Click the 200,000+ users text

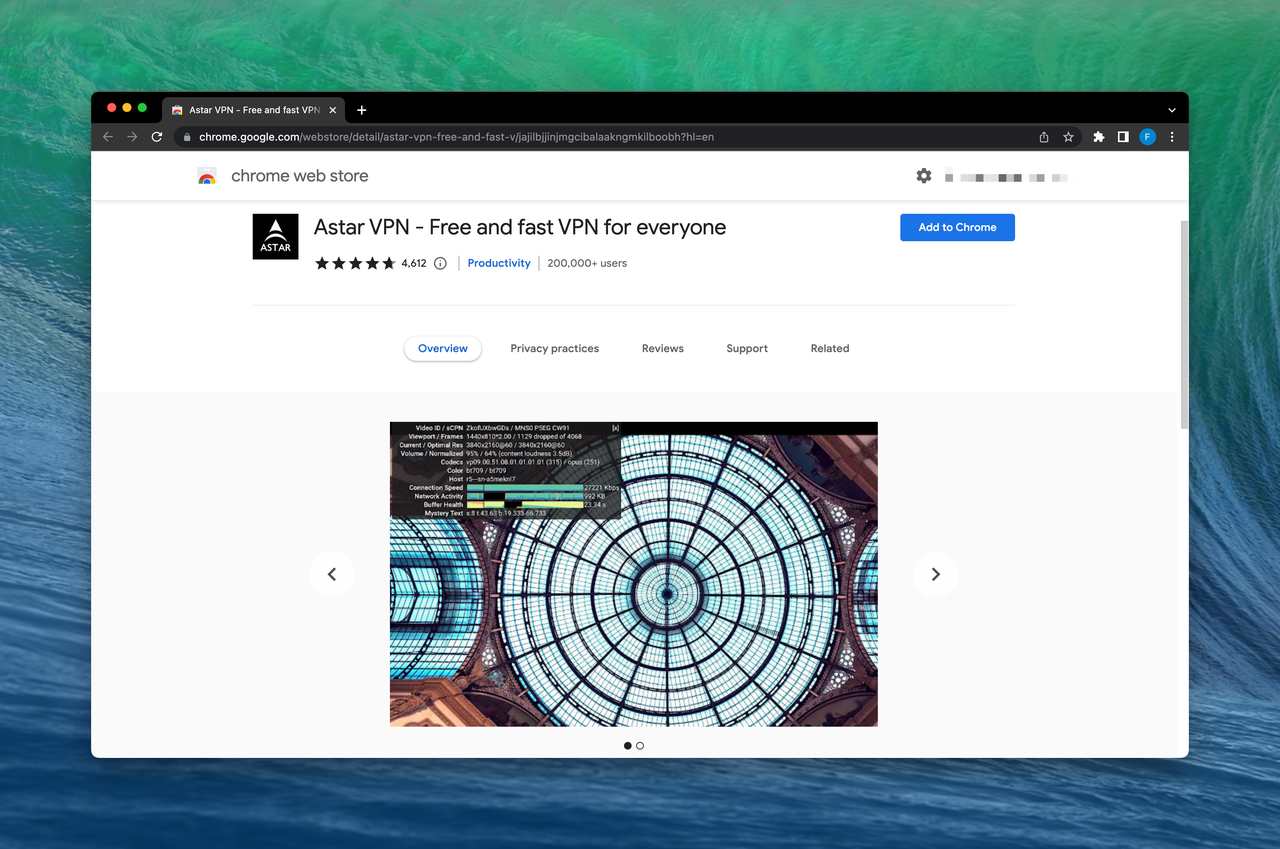pos(587,263)
